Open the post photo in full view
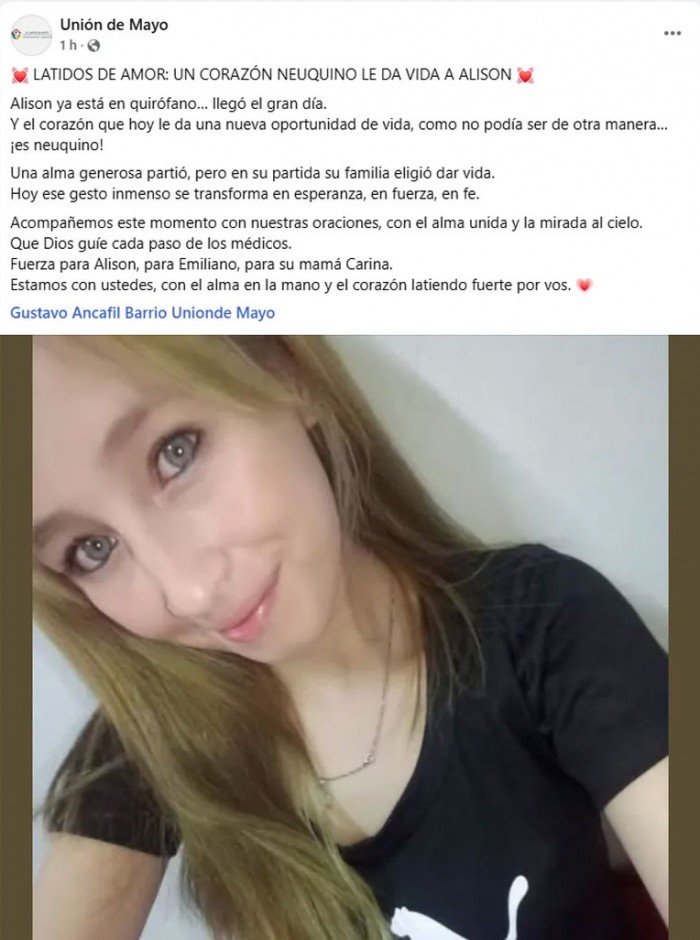Screen dimensions: 700x940 pos(350,637)
